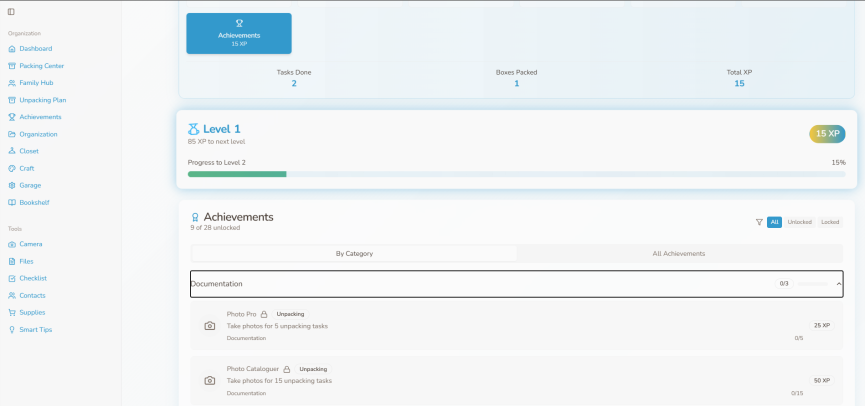Open the Unpacking Plan link
The image size is (865, 406).
(42, 100)
